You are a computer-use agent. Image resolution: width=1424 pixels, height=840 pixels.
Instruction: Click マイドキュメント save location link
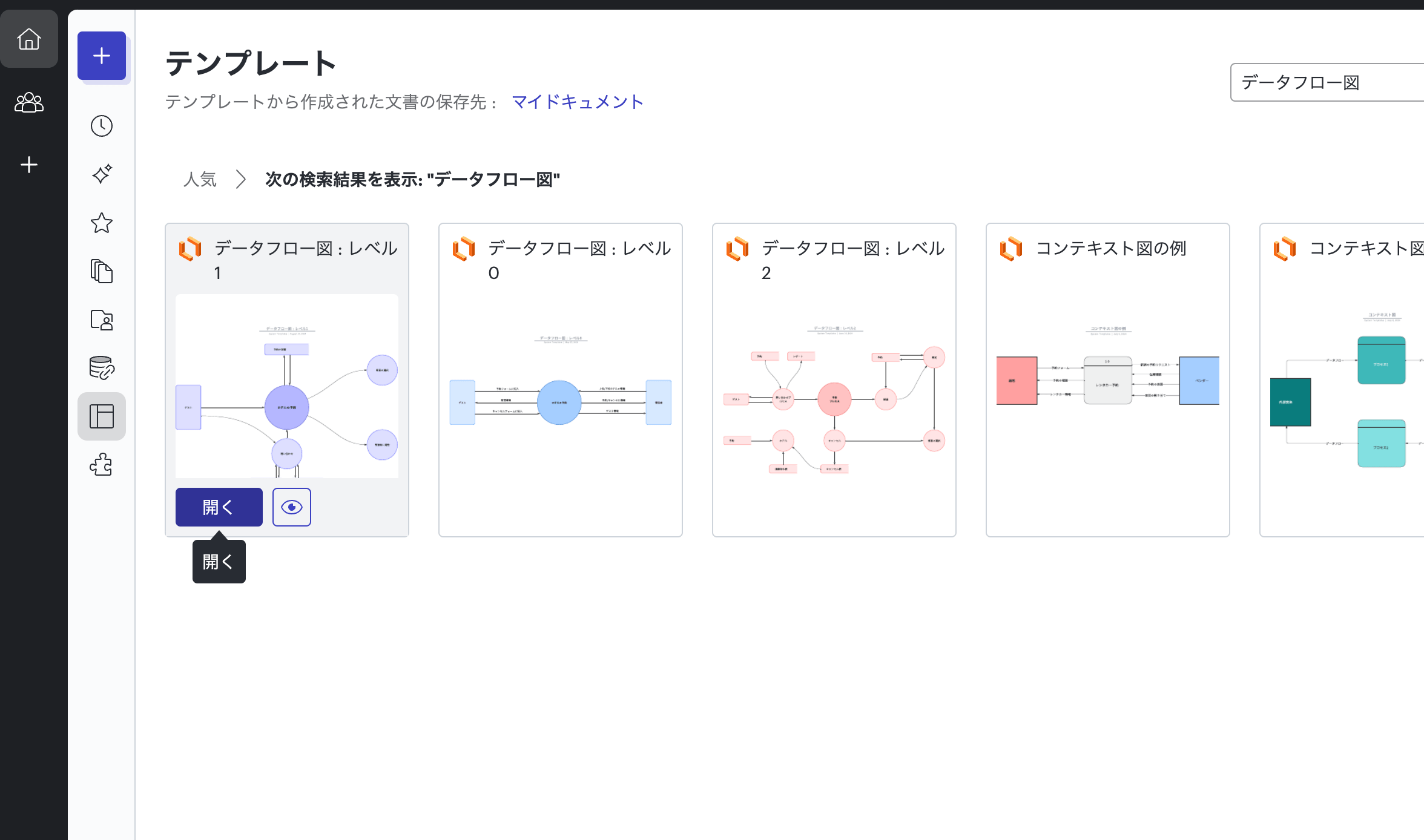(x=578, y=102)
